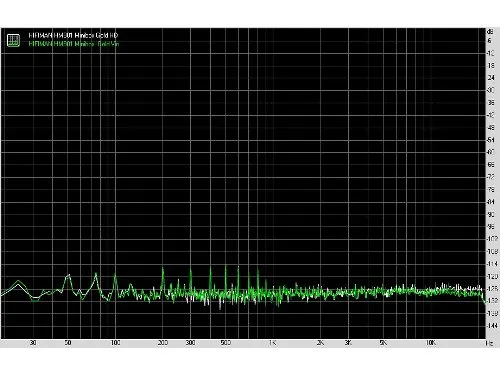Viewport: 500px width, 375px height.
Task: Click the spectrum peak at 300 Hz
Action: [x=191, y=270]
